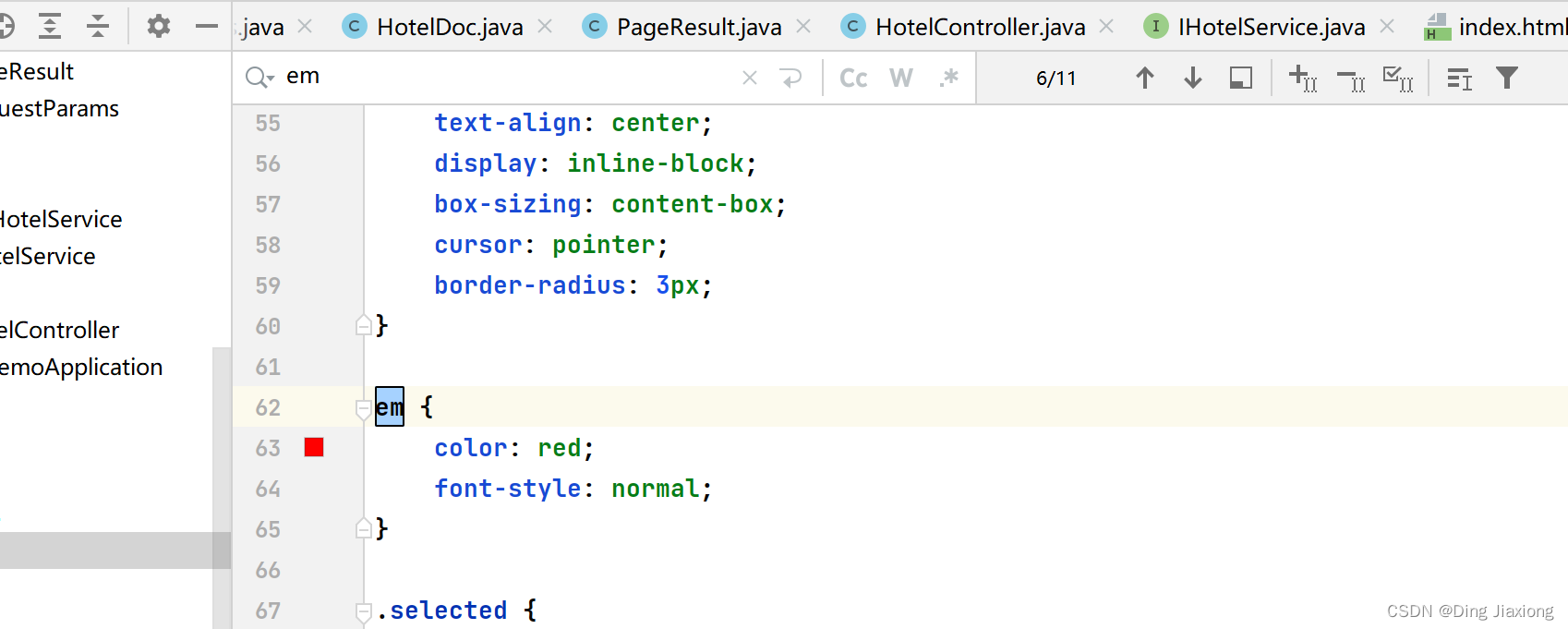Click line number 62 in gutter
This screenshot has height=629, width=1568.
[268, 407]
